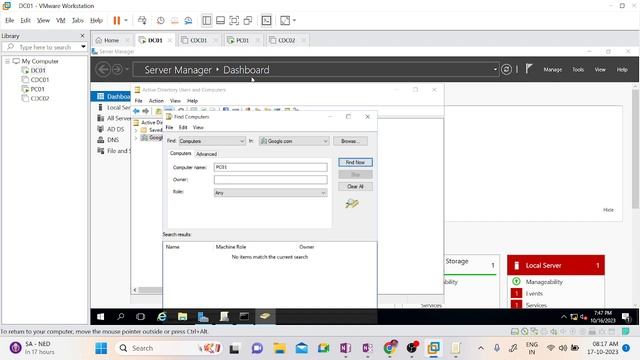The width and height of the screenshot is (640, 360).
Task: Open the VMware Tabs menu
Action: tap(78, 20)
